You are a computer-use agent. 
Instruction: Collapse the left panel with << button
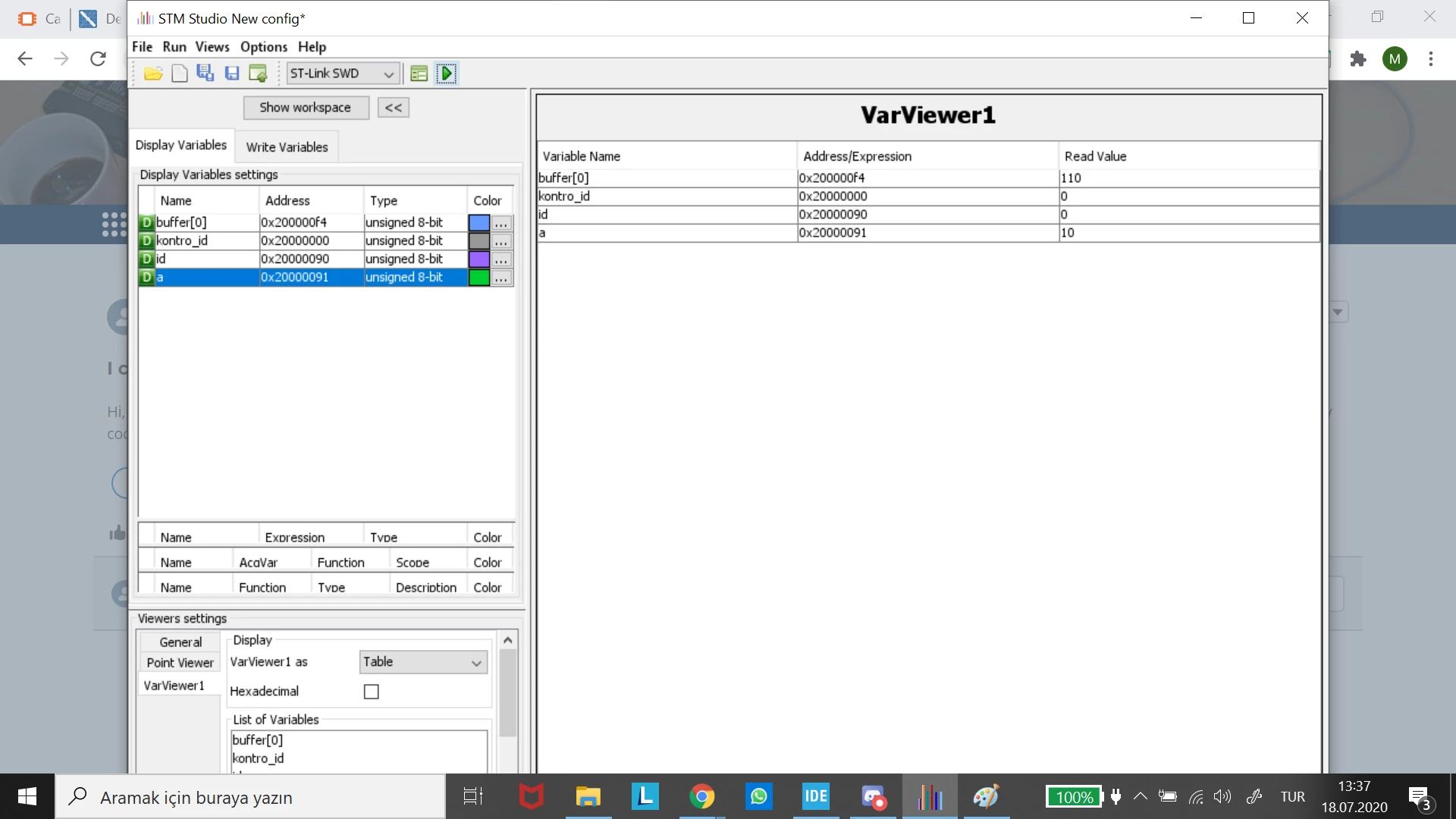(x=394, y=108)
